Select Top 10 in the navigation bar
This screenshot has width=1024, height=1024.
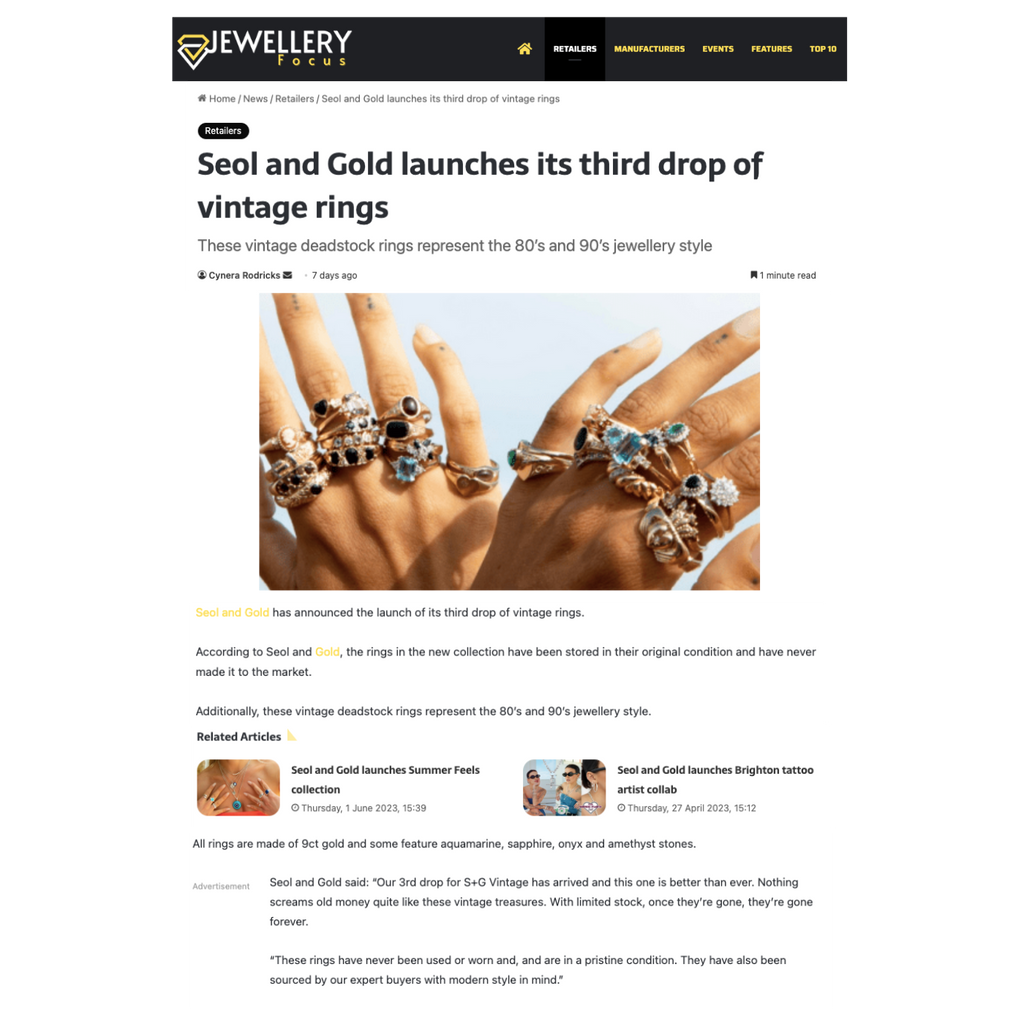823,49
